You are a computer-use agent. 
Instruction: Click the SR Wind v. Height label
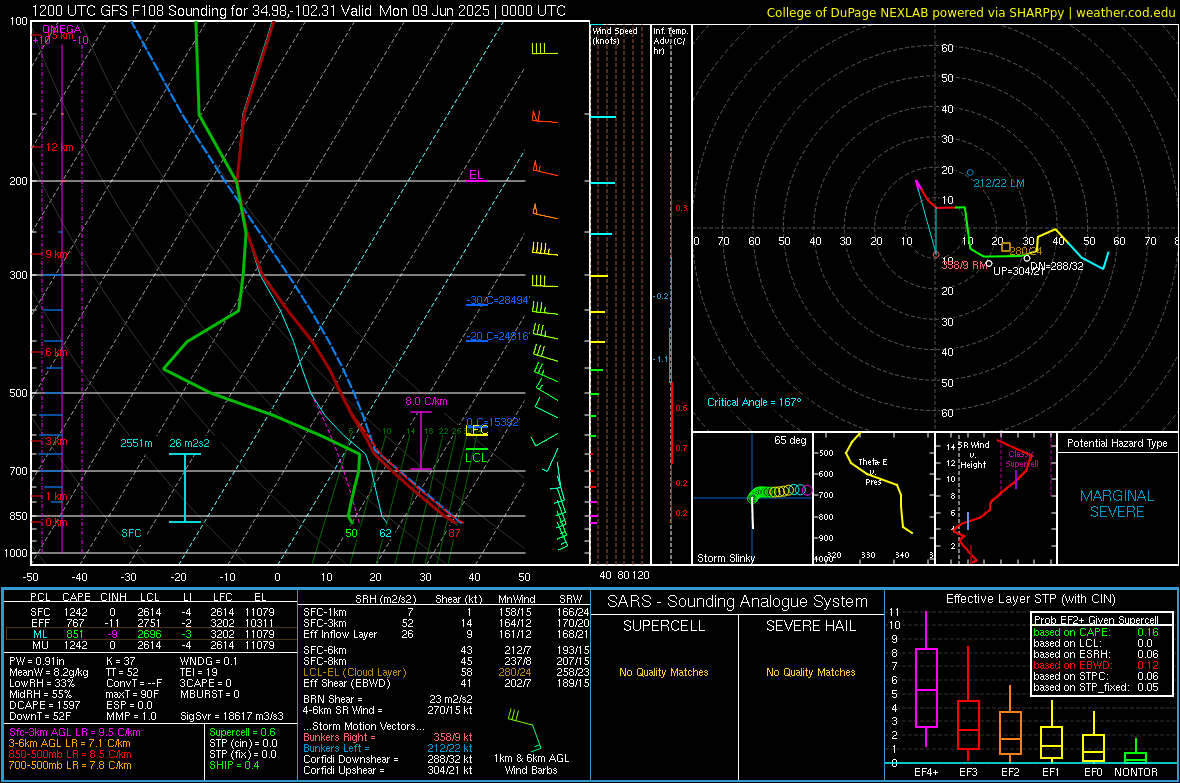click(973, 455)
